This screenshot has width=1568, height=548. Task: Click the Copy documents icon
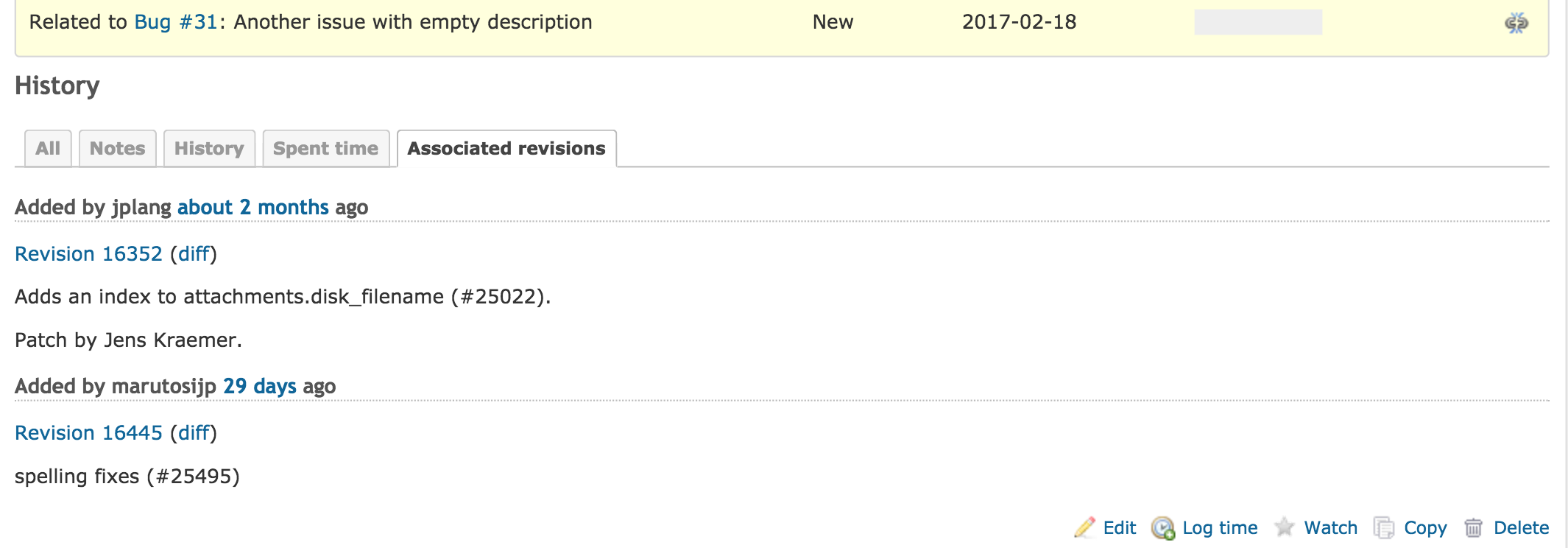coord(1384,527)
